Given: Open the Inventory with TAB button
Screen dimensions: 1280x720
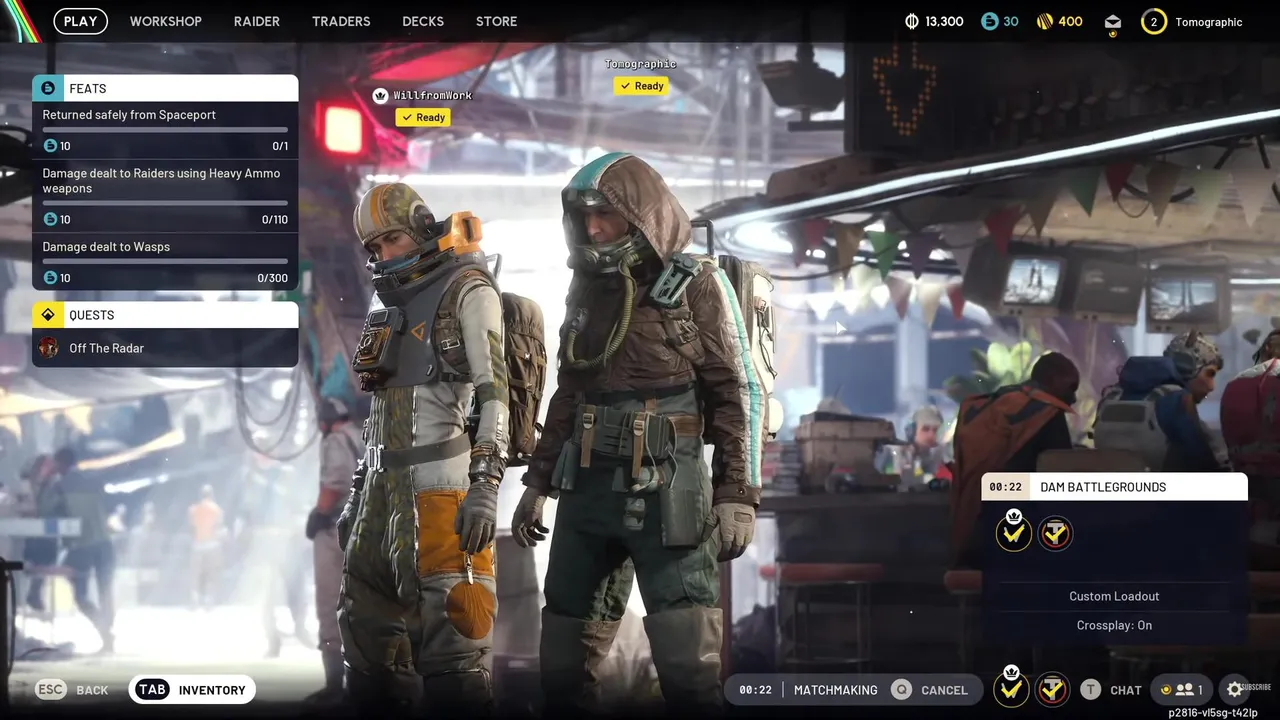Looking at the screenshot, I should [x=192, y=690].
